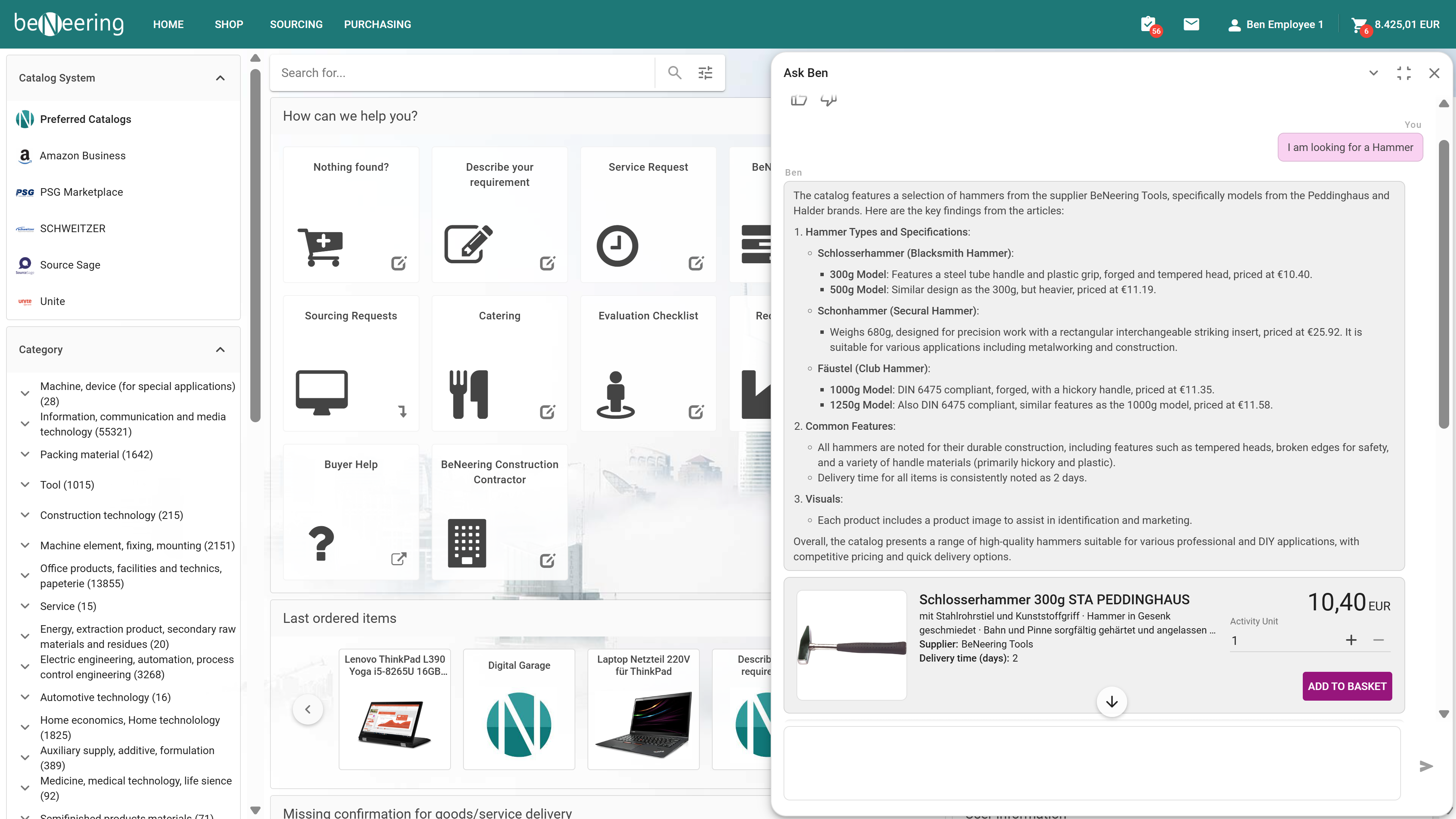Expand the Tool (1015) category
The width and height of the screenshot is (1456, 819).
coord(25,484)
